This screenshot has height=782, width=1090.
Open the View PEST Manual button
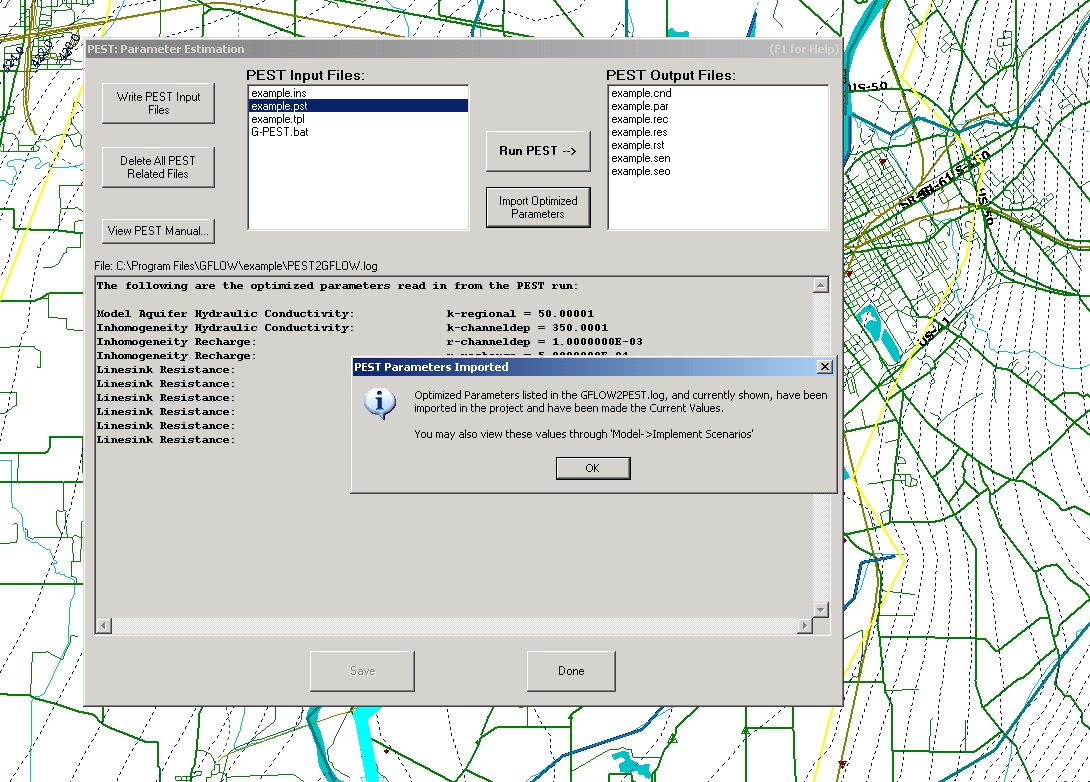coord(158,231)
